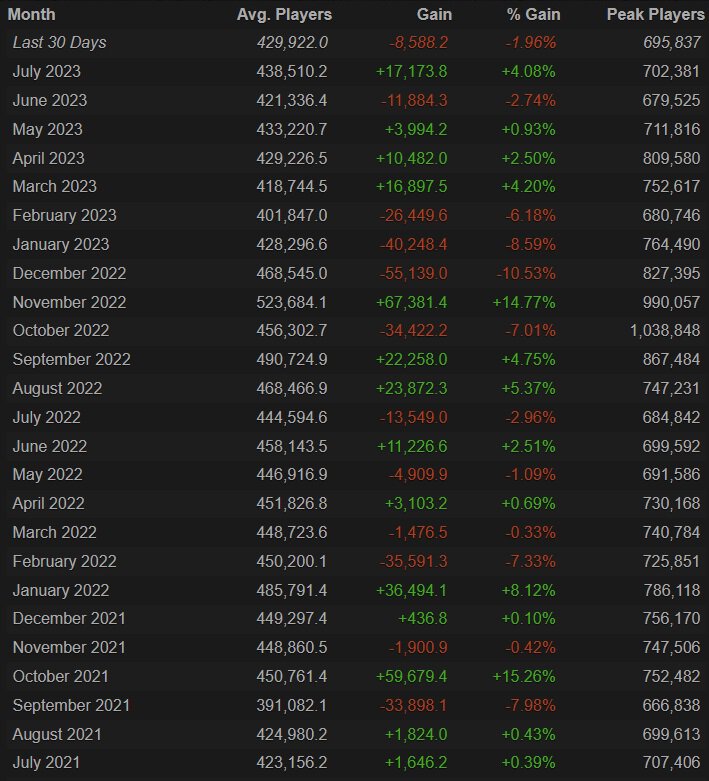Click average players value 401,847.0
The height and width of the screenshot is (781, 709).
pos(292,215)
